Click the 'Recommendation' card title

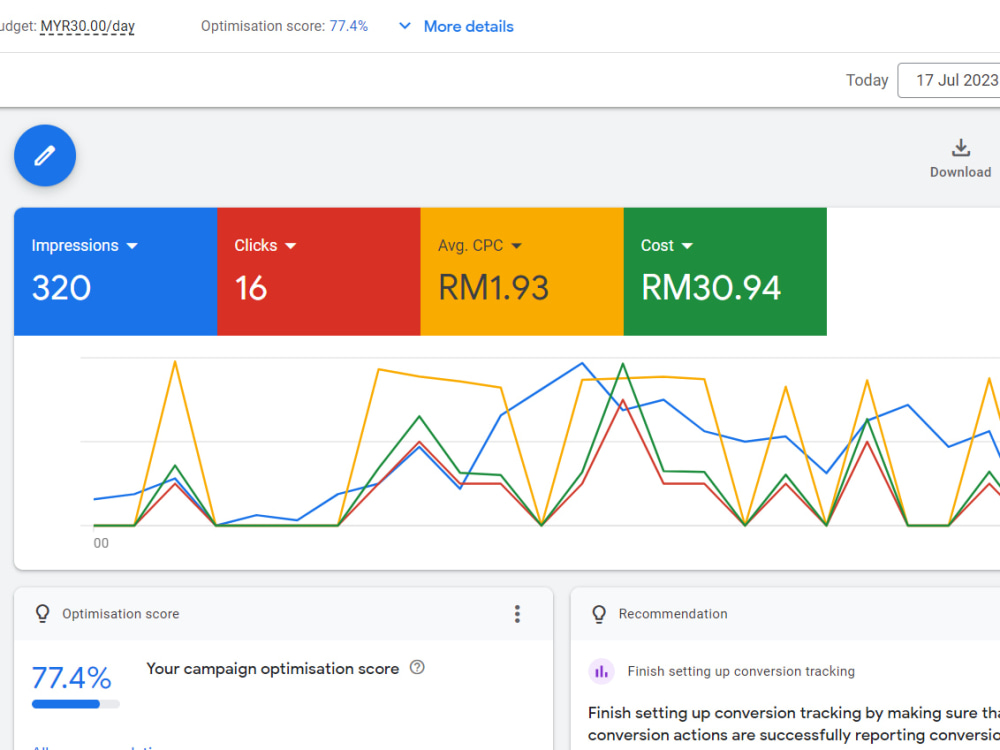pyautogui.click(x=673, y=614)
